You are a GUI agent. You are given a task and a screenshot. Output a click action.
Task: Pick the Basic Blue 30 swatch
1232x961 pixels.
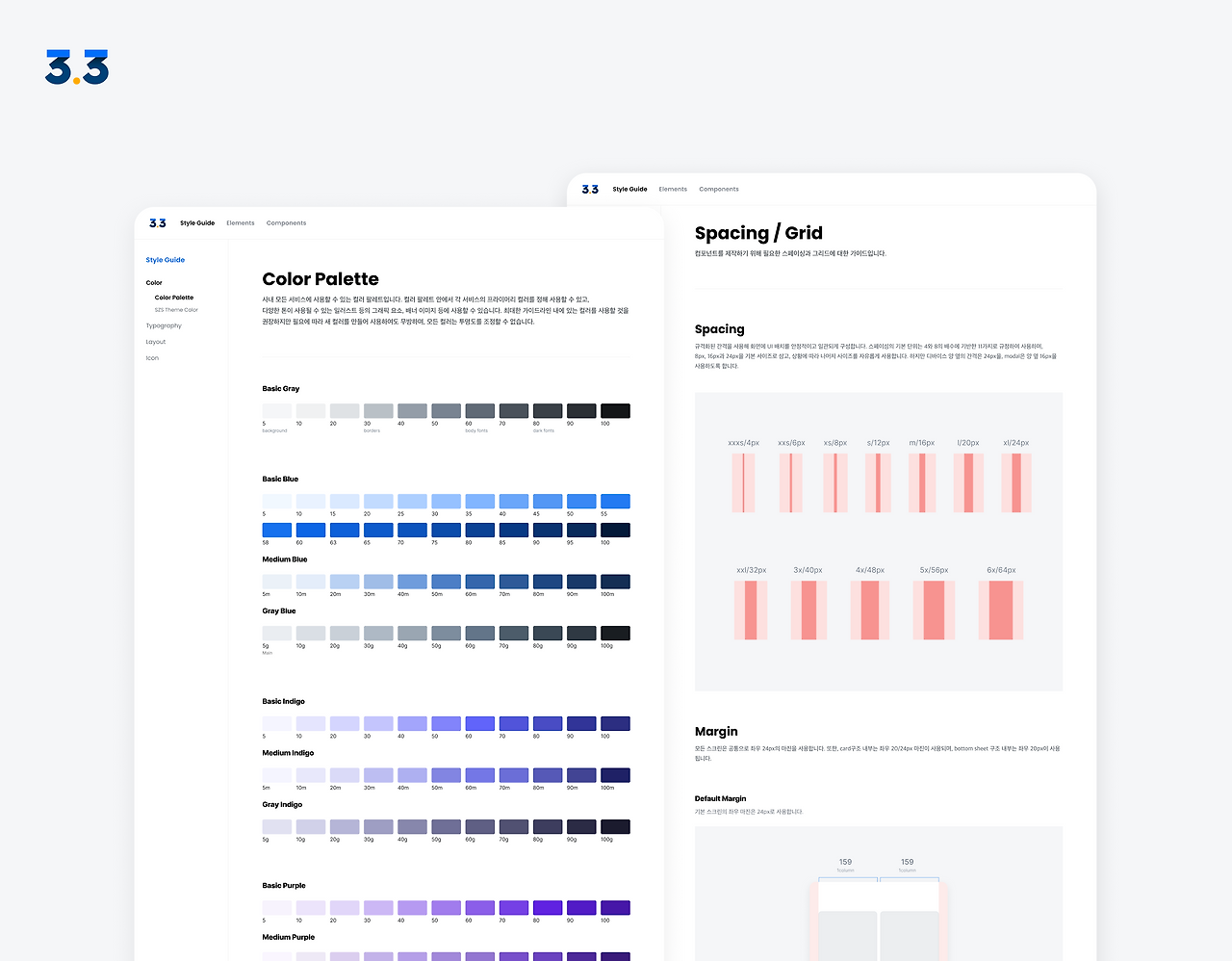446,502
